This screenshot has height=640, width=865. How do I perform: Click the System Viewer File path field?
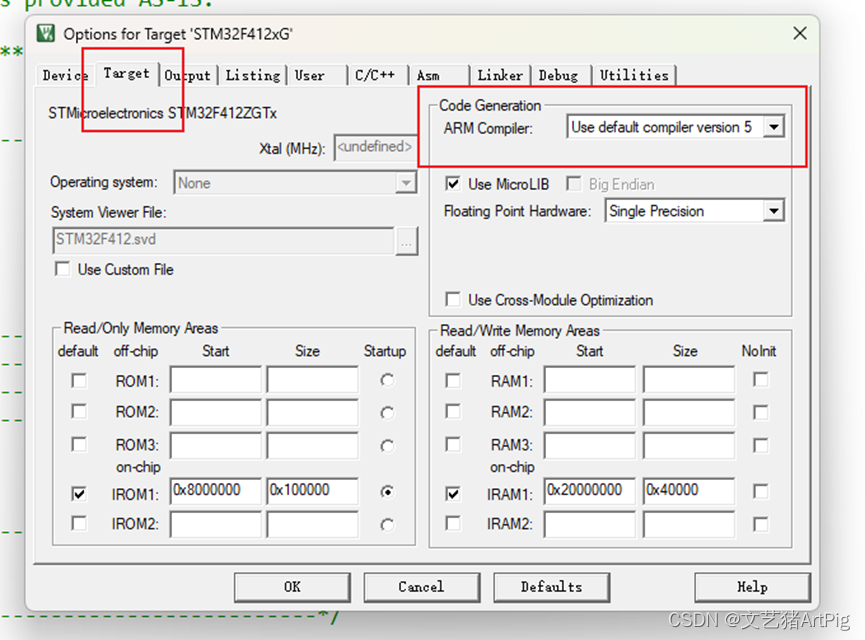click(224, 240)
